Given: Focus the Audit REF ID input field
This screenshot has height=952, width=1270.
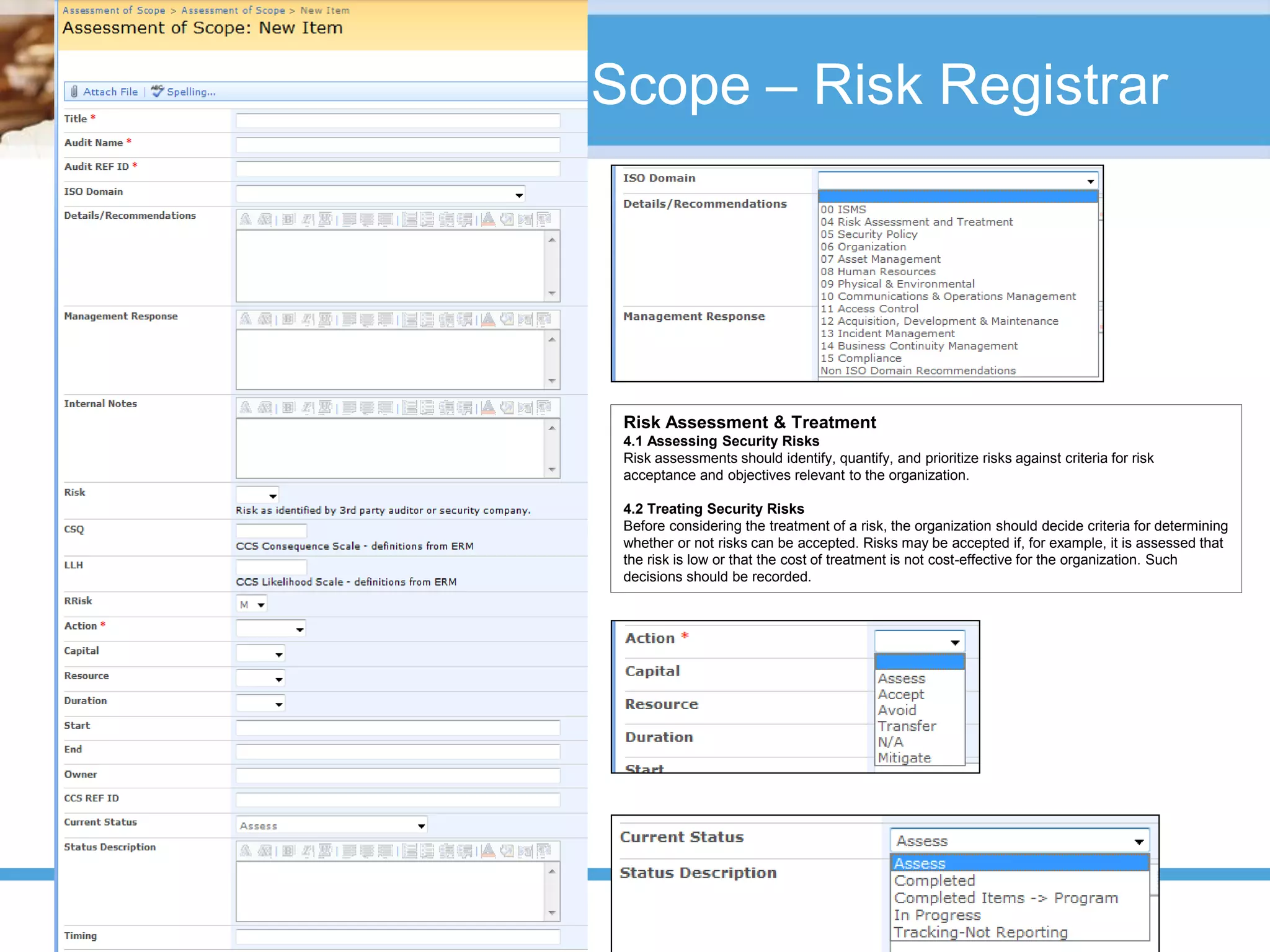Looking at the screenshot, I should coord(398,169).
